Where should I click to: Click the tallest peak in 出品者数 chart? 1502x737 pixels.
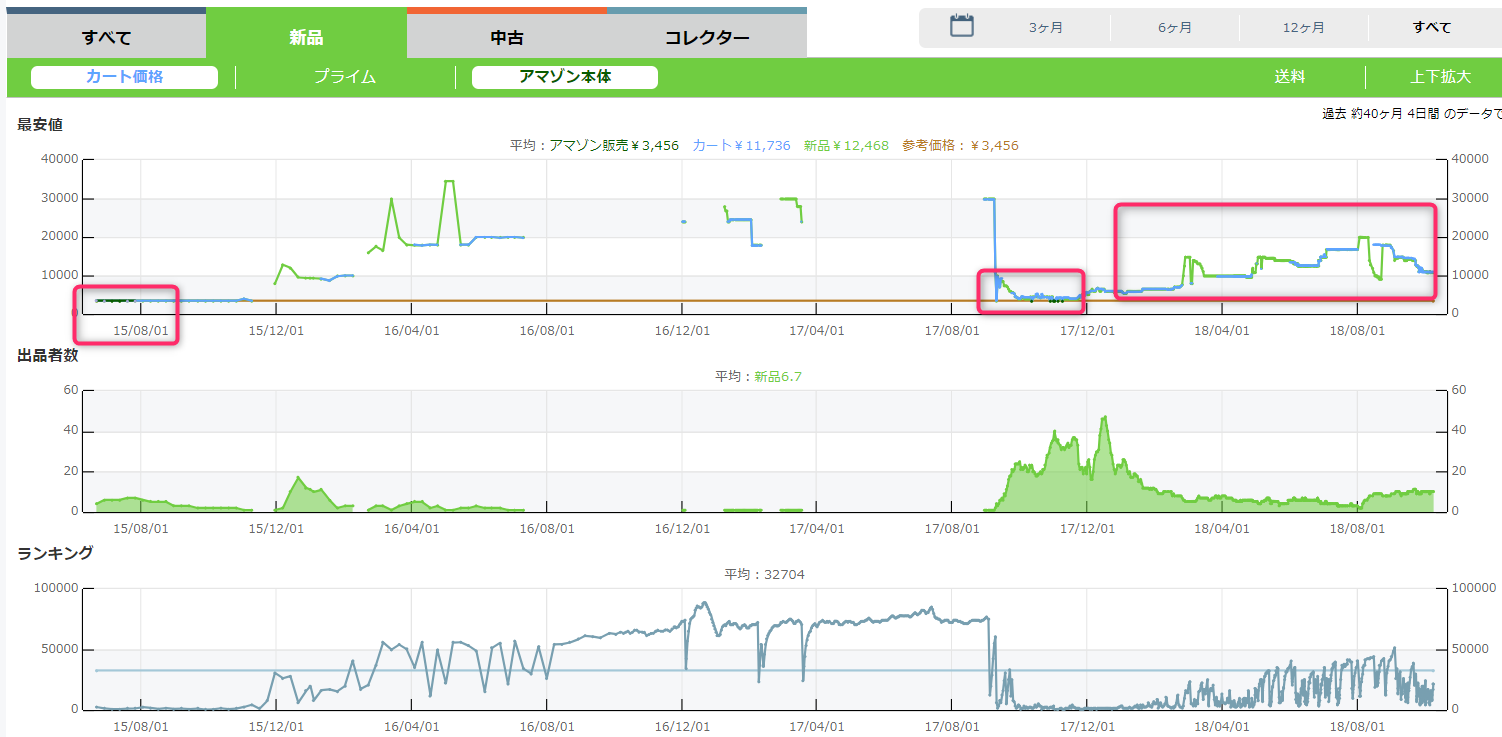1104,418
